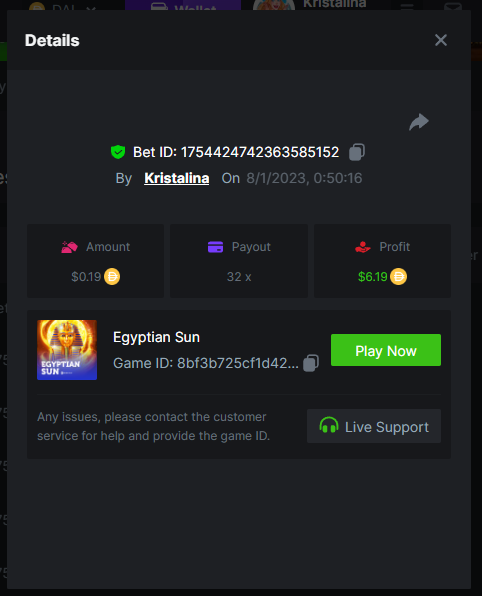The height and width of the screenshot is (596, 482).
Task: Click the share arrow icon
Action: click(x=419, y=122)
